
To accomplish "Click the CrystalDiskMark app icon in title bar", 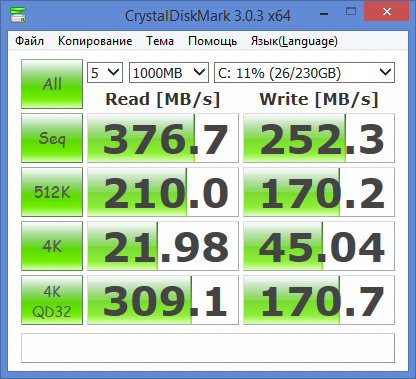I will point(18,14).
